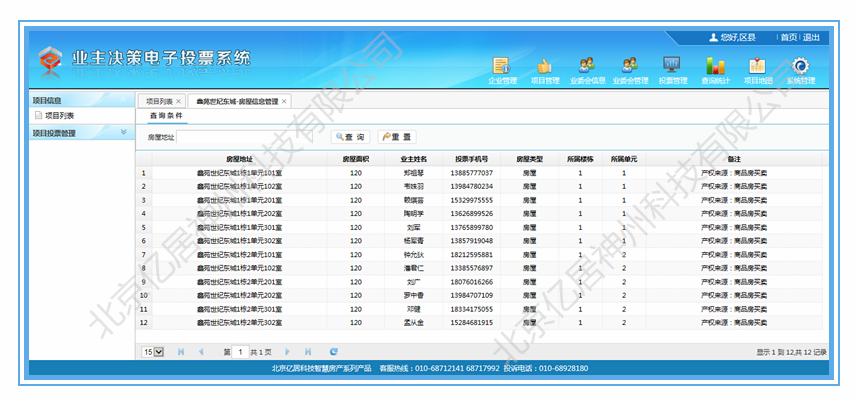Open 业委会信息 icon
The width and height of the screenshot is (857, 399).
point(587,65)
